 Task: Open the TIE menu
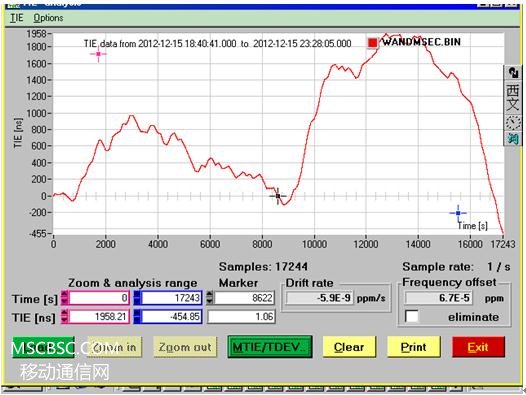point(16,18)
